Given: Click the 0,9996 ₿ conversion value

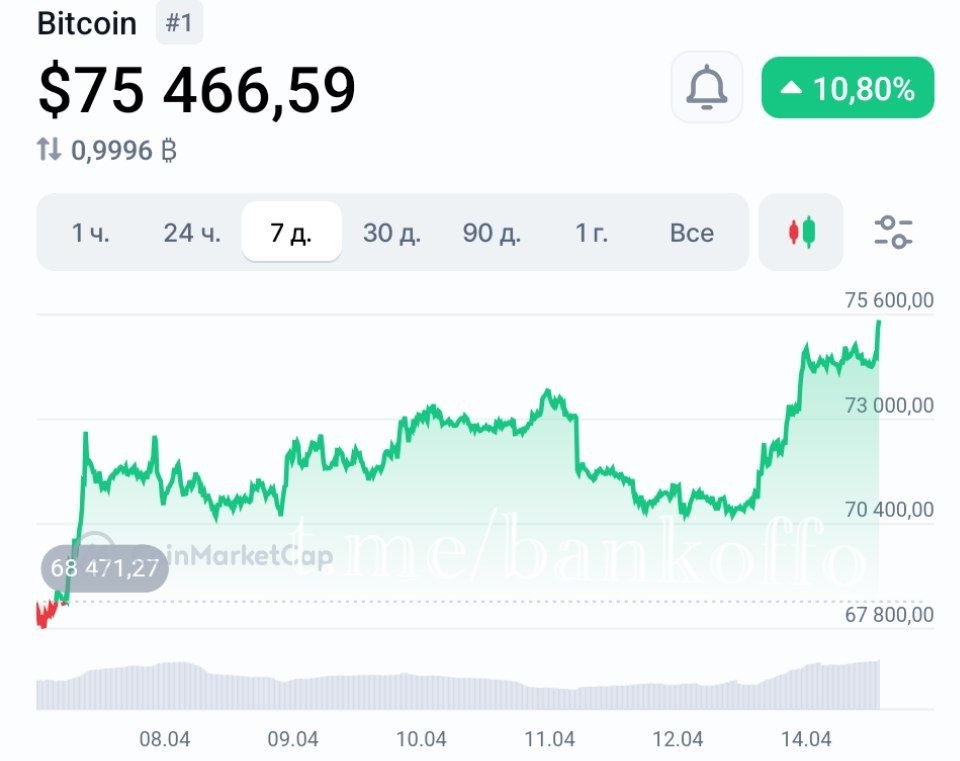Looking at the screenshot, I should click(x=124, y=151).
